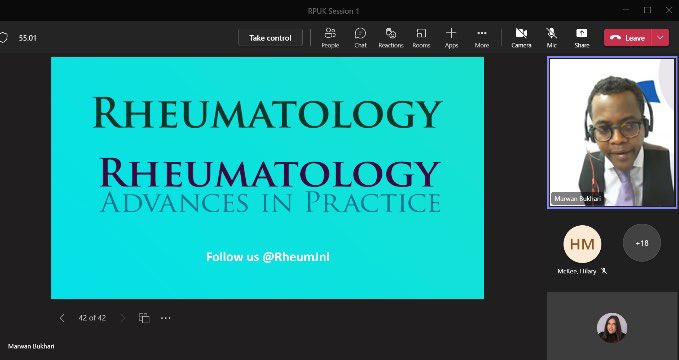This screenshot has height=360, width=679.
Task: Toggle the Camera on
Action: pyautogui.click(x=521, y=38)
